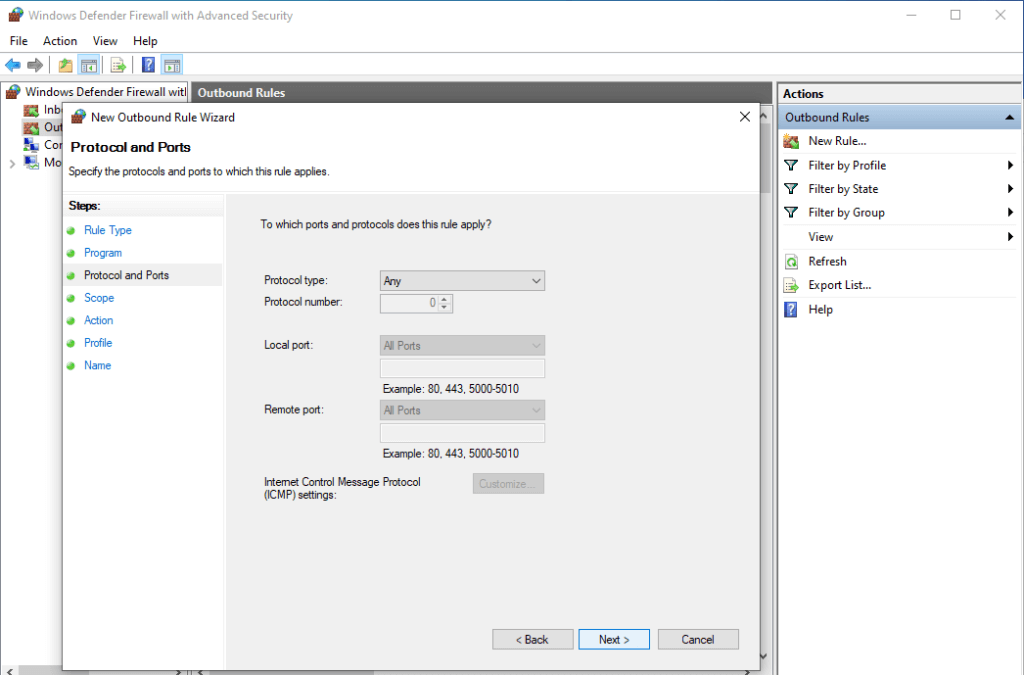Image resolution: width=1024 pixels, height=675 pixels.
Task: Open the Filter by Group submenu arrow
Action: (1010, 212)
